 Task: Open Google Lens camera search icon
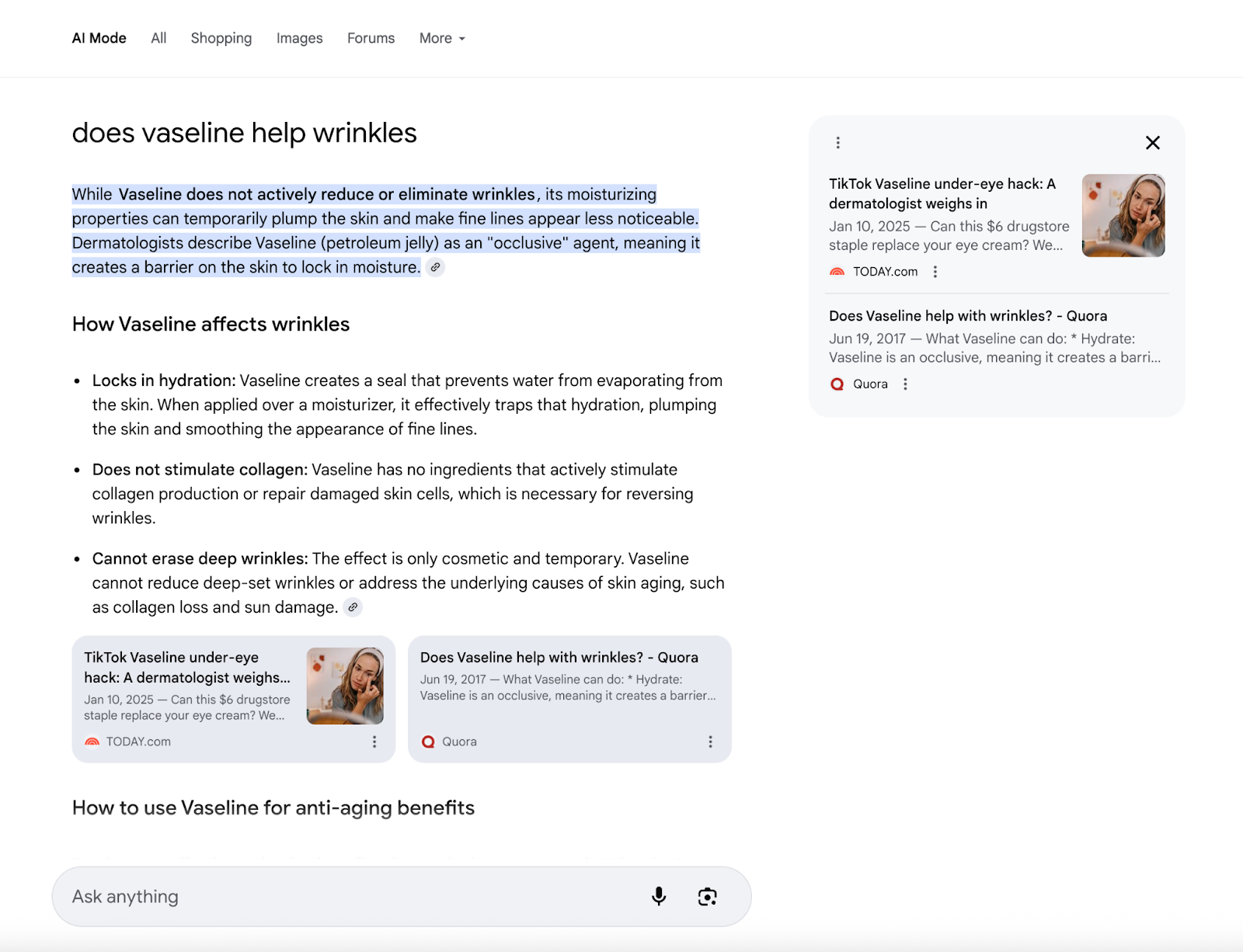pos(708,896)
